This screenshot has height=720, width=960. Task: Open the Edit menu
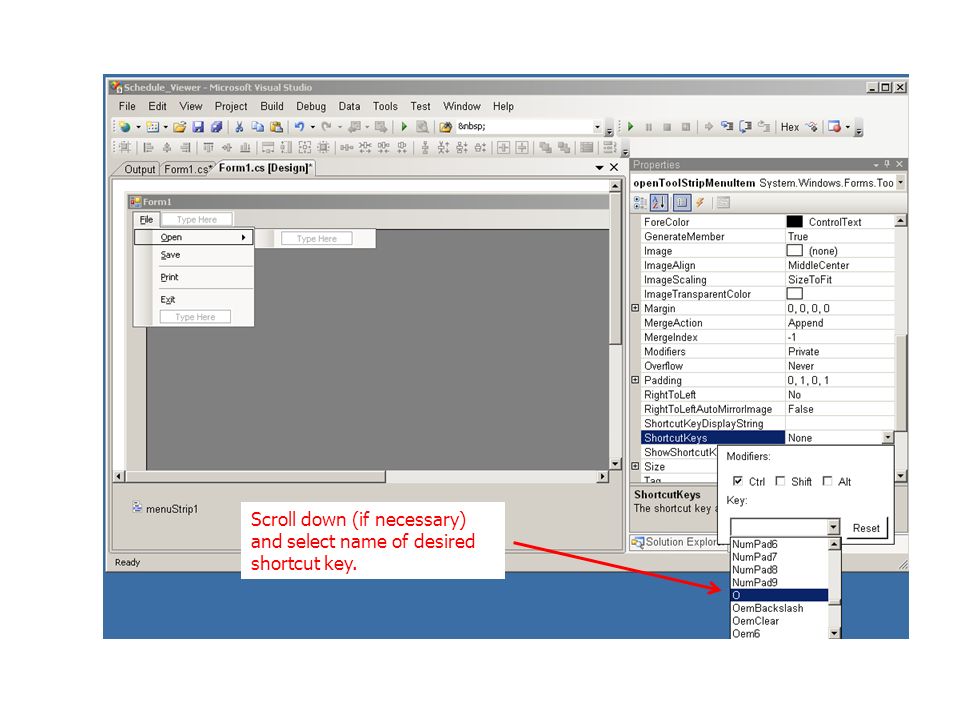(x=157, y=107)
